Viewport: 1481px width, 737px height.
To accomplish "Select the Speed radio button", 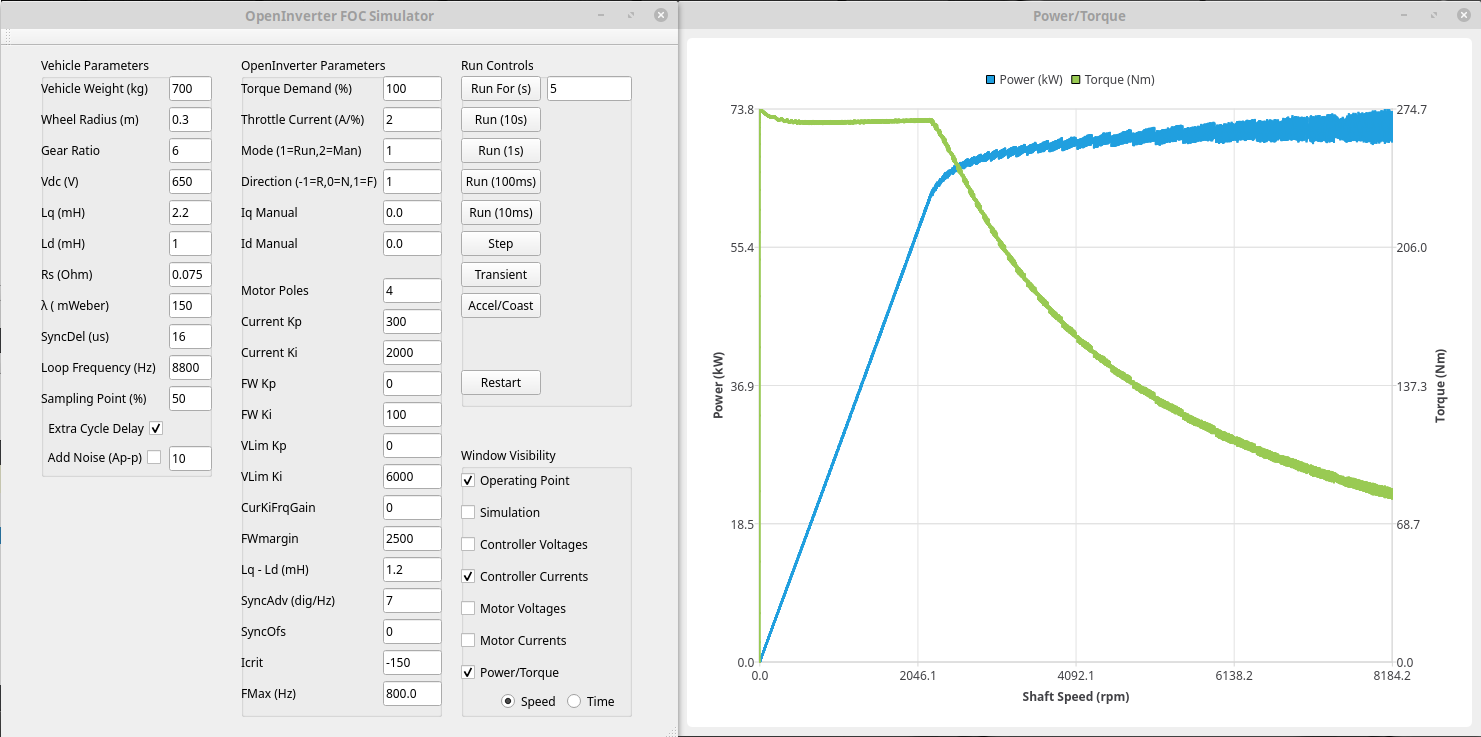I will 508,701.
